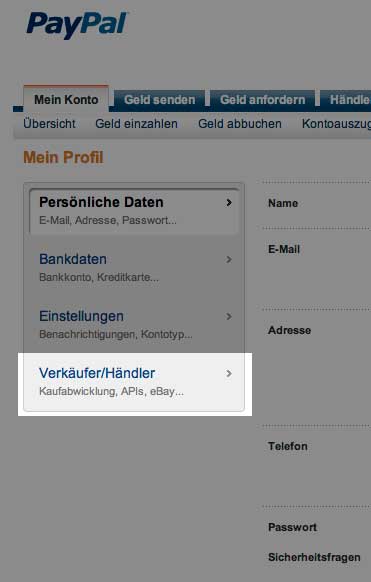This screenshot has height=582, width=371.
Task: Open the Einstellungen profile section
Action: click(x=134, y=325)
